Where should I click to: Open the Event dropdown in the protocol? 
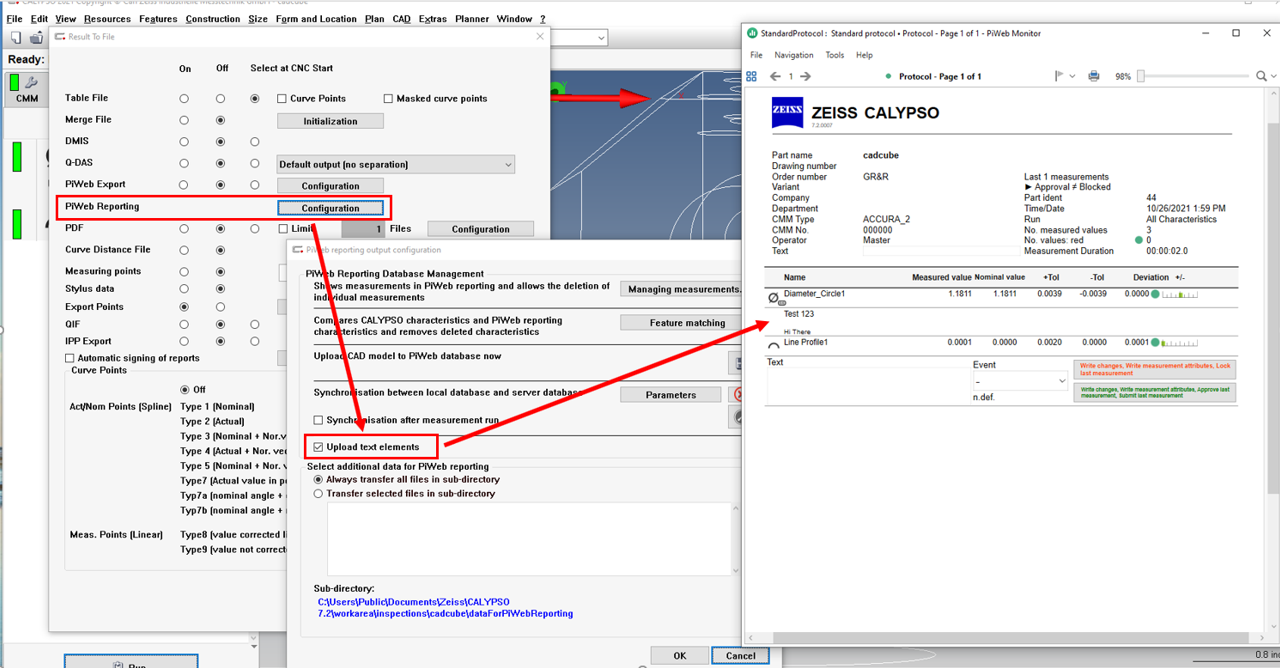pyautogui.click(x=1020, y=381)
